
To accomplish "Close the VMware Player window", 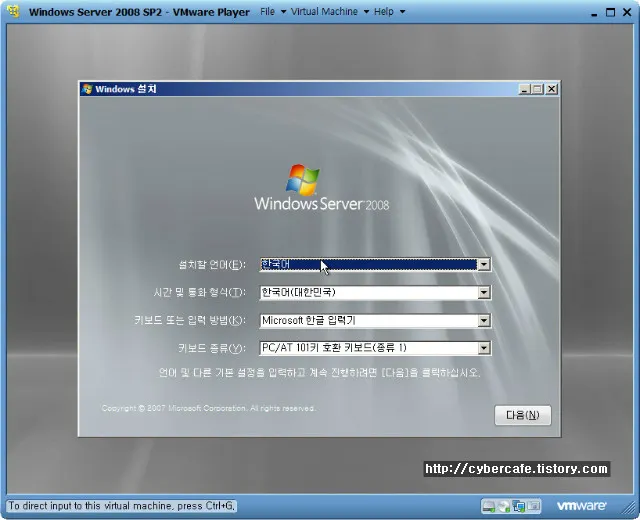I will (x=627, y=12).
